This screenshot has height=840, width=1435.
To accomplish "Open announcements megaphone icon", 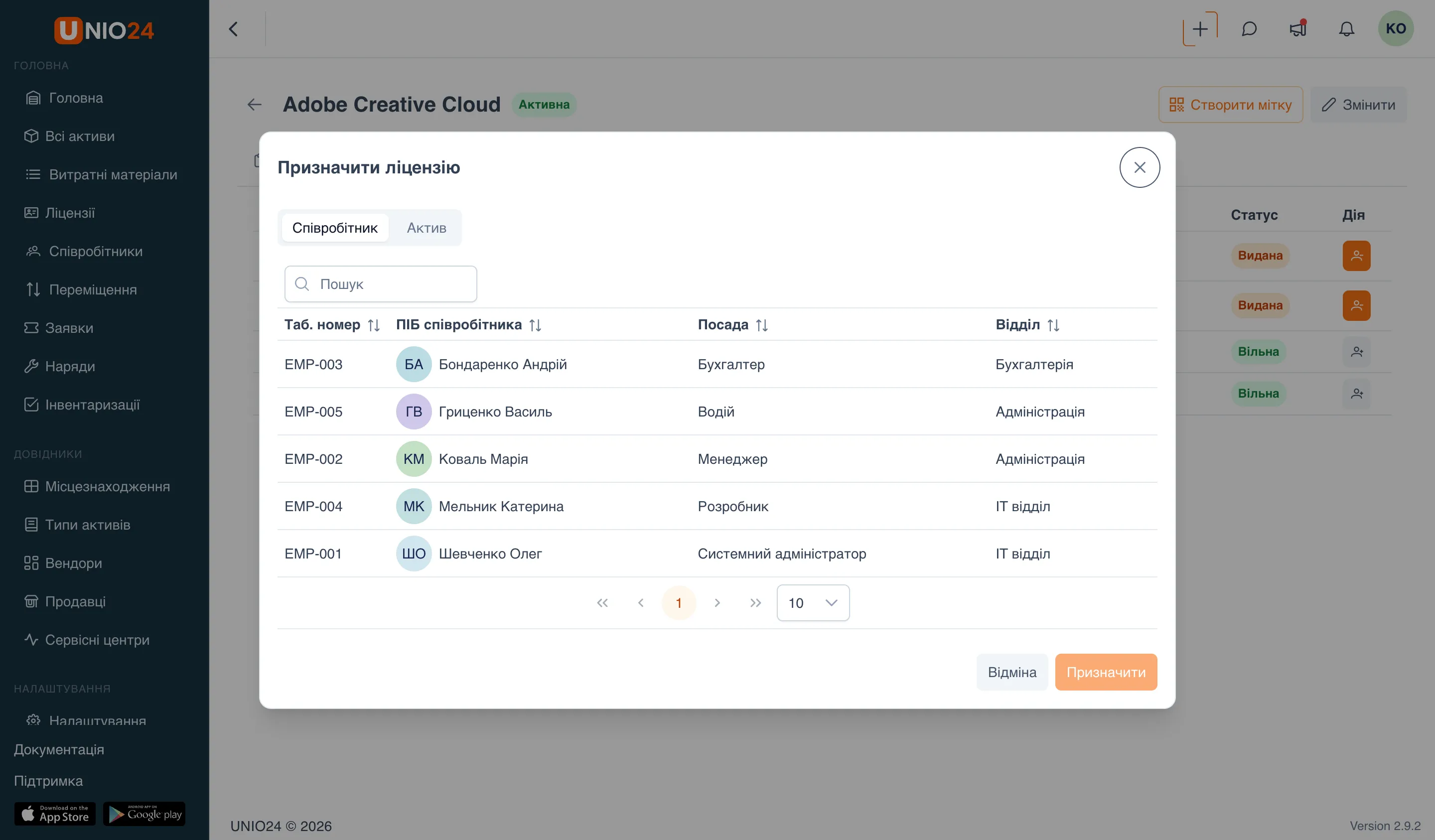I will click(x=1298, y=29).
